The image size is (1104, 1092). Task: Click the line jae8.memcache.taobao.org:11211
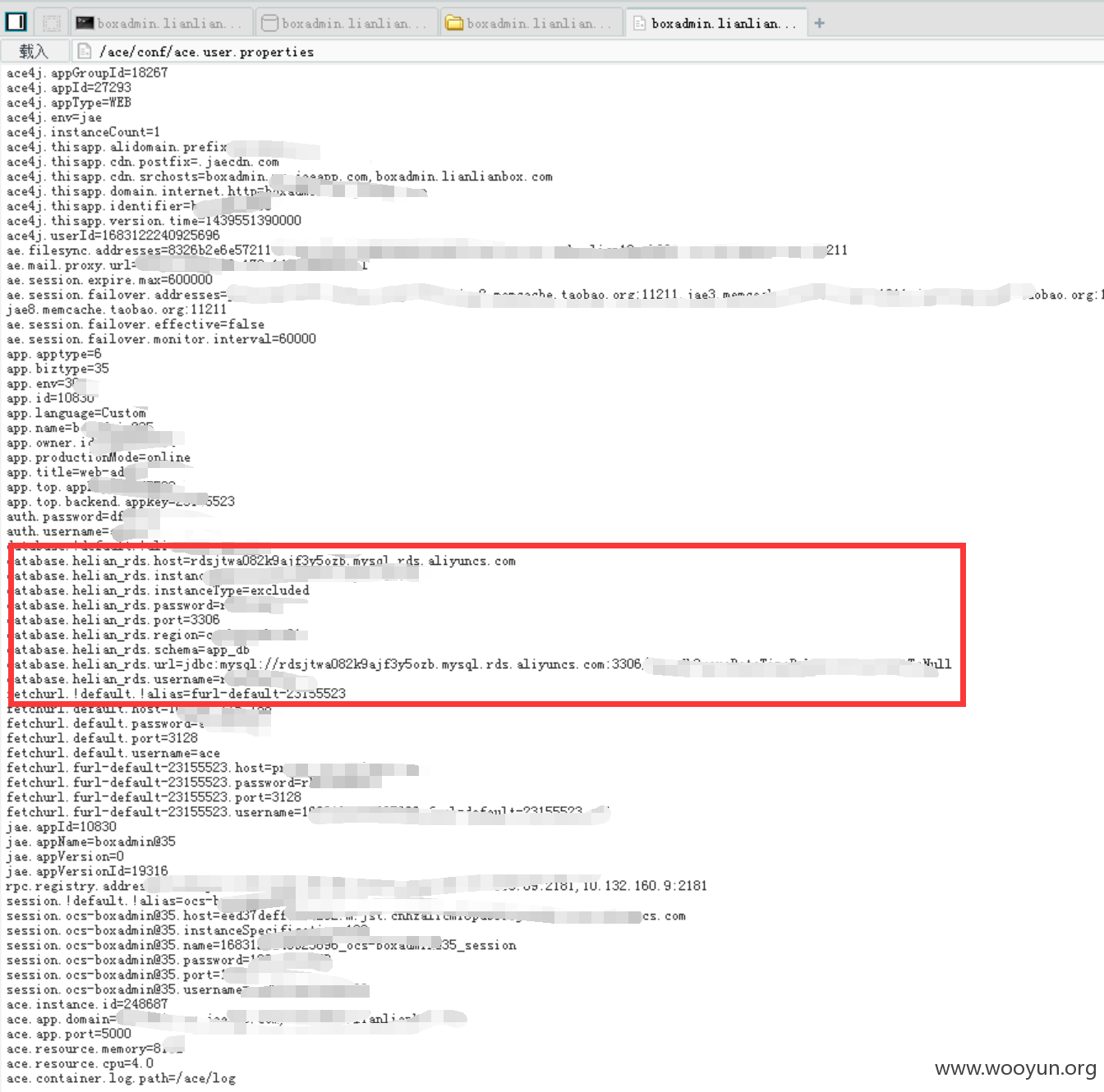(x=117, y=309)
